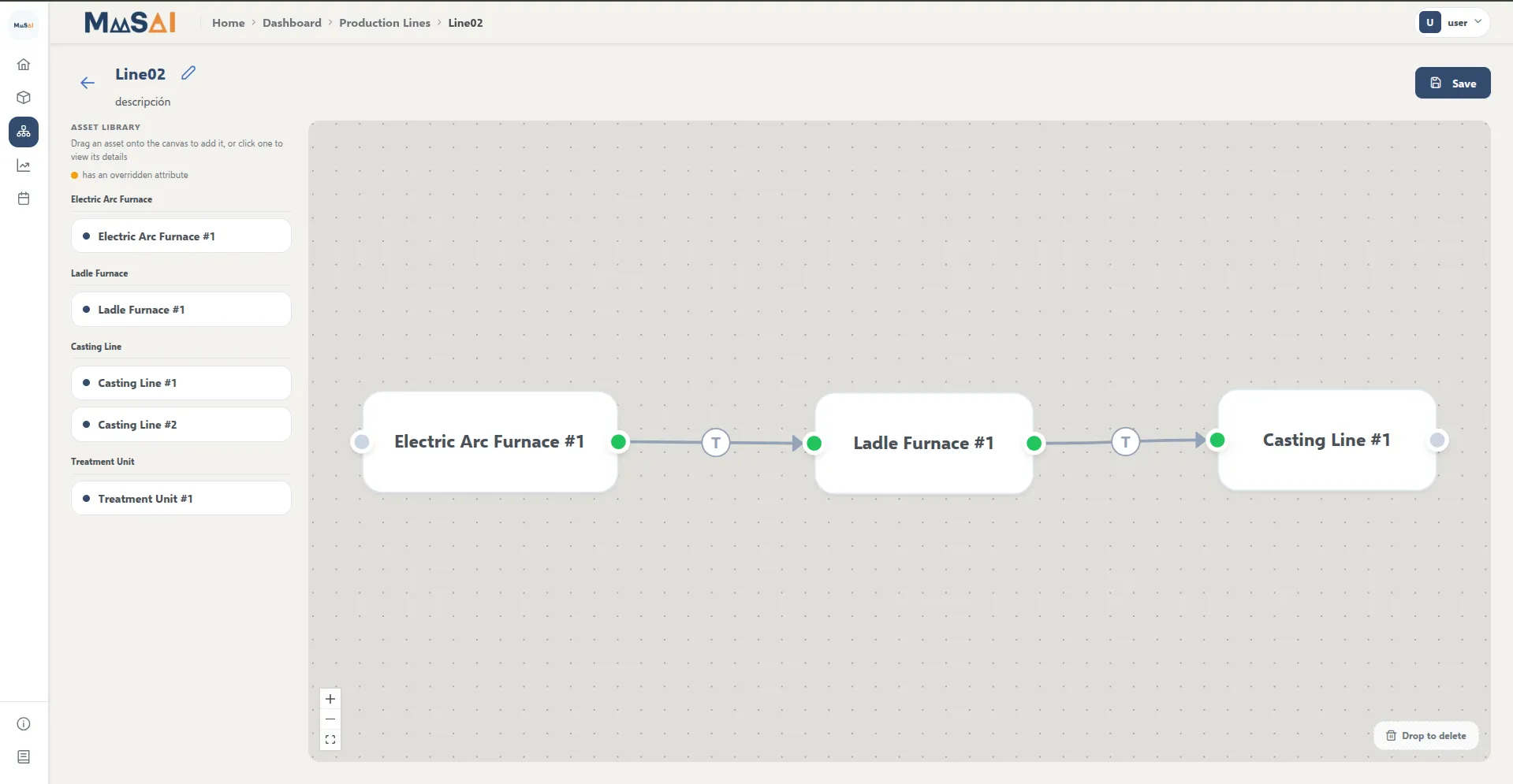The height and width of the screenshot is (784, 1513).
Task: Click the Ladle Furnace category heading
Action: 99,273
